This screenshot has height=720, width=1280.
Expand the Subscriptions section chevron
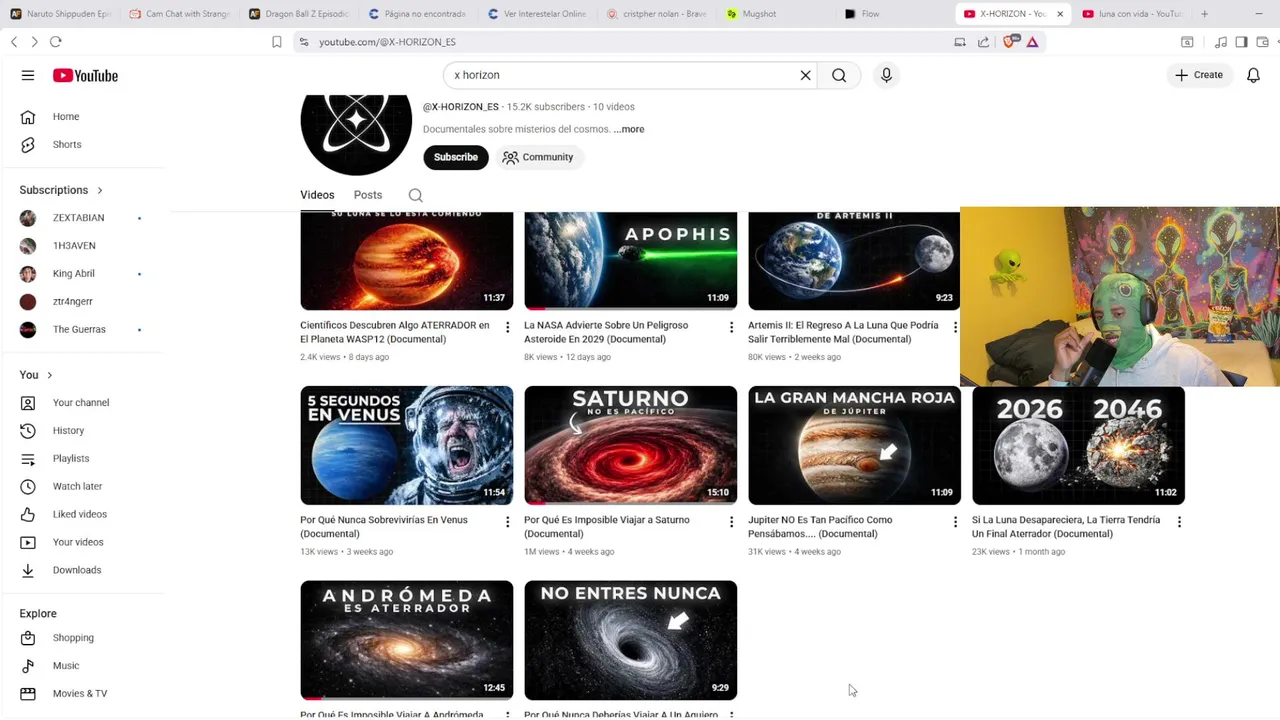click(100, 190)
